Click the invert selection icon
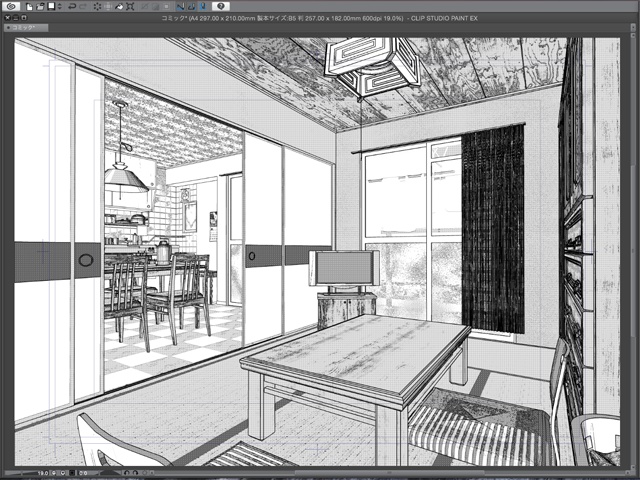 point(155,7)
